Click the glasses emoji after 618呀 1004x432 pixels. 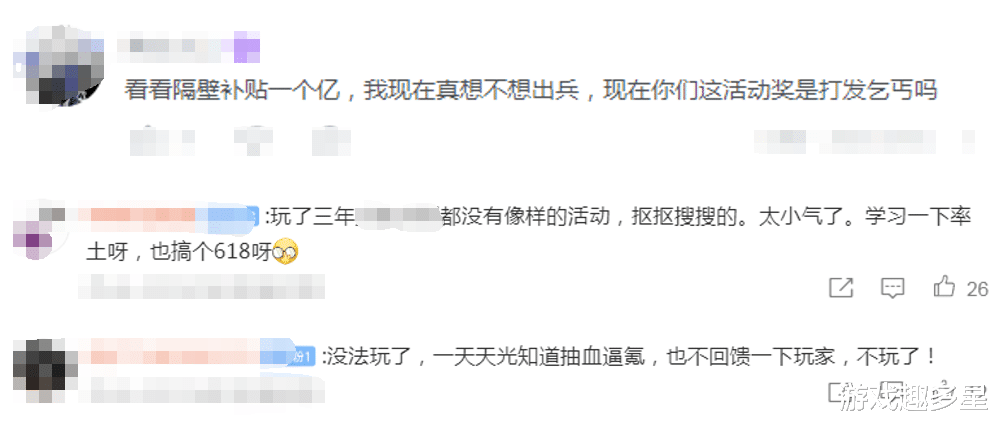pyautogui.click(x=286, y=253)
